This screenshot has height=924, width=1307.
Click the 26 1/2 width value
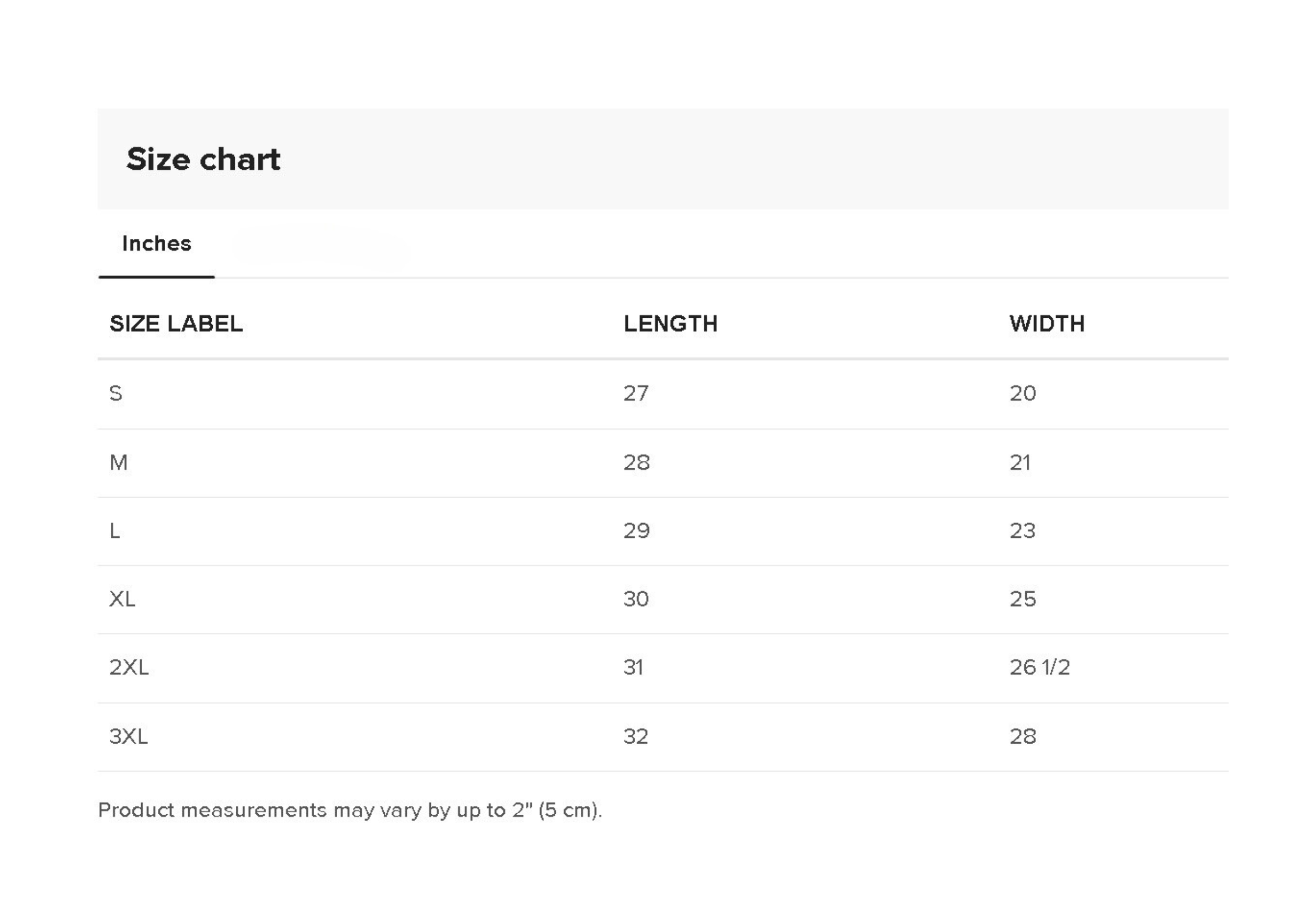[x=1040, y=667]
